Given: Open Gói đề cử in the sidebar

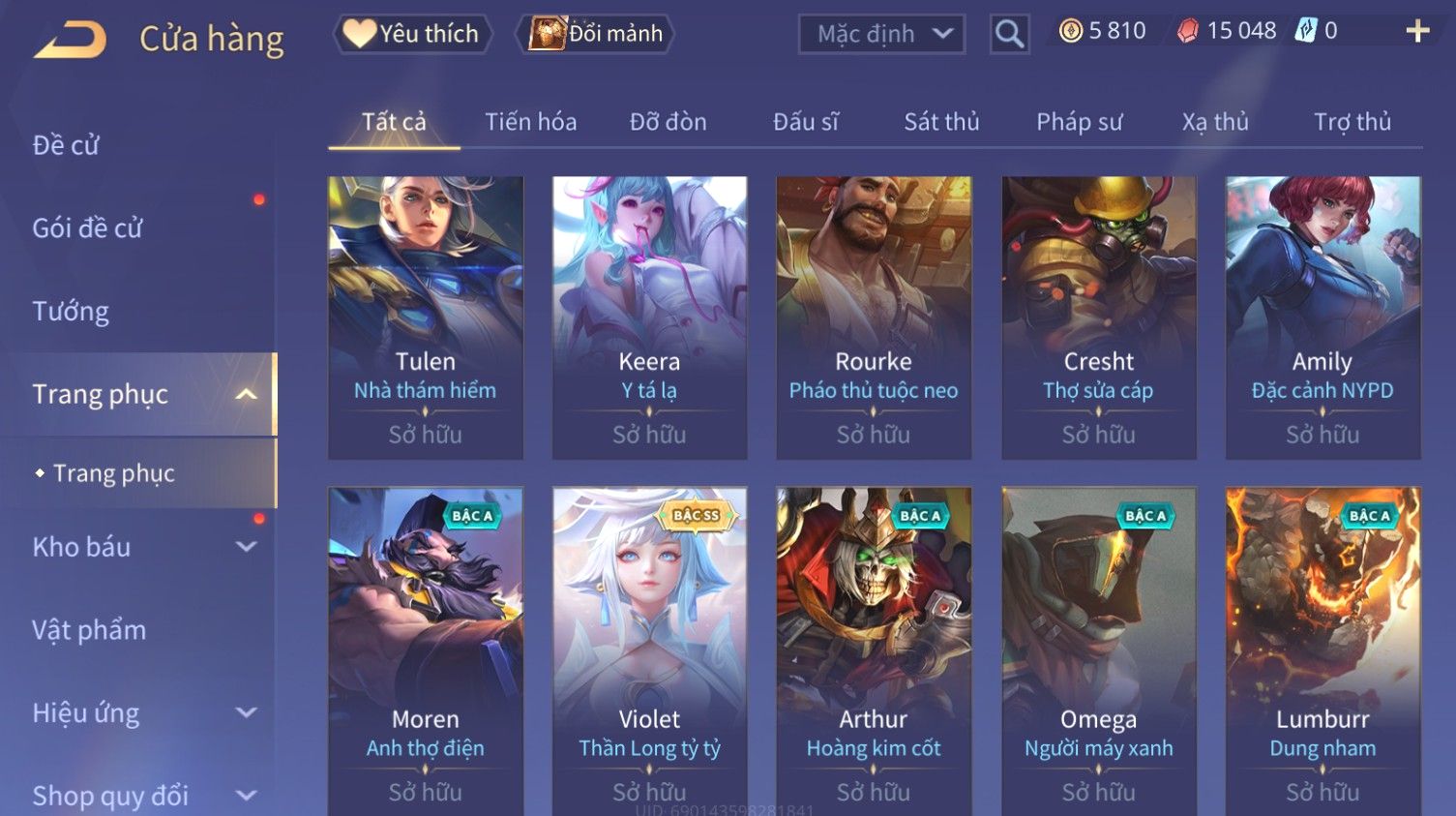Looking at the screenshot, I should pos(87,228).
